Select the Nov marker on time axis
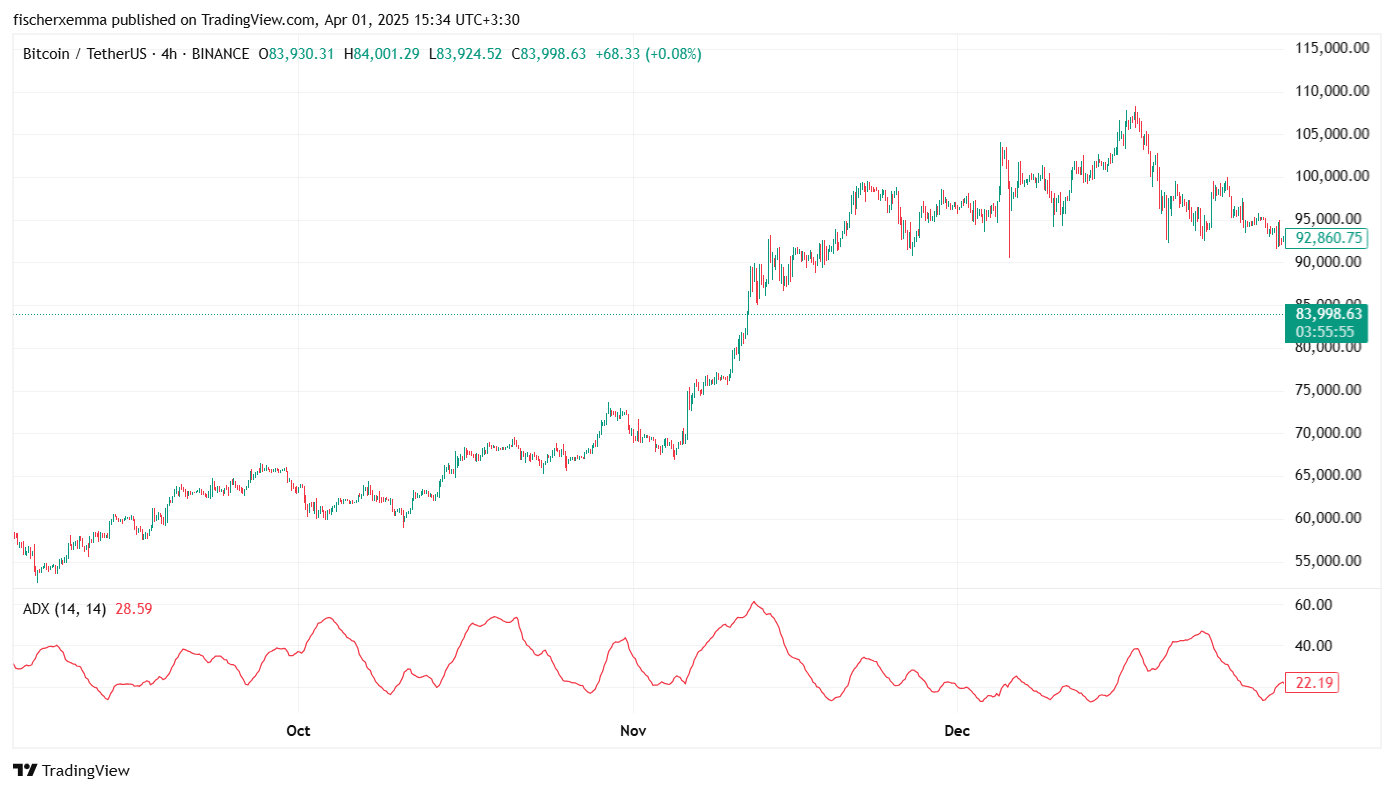Viewport: 1394px width, 792px height. (x=633, y=731)
